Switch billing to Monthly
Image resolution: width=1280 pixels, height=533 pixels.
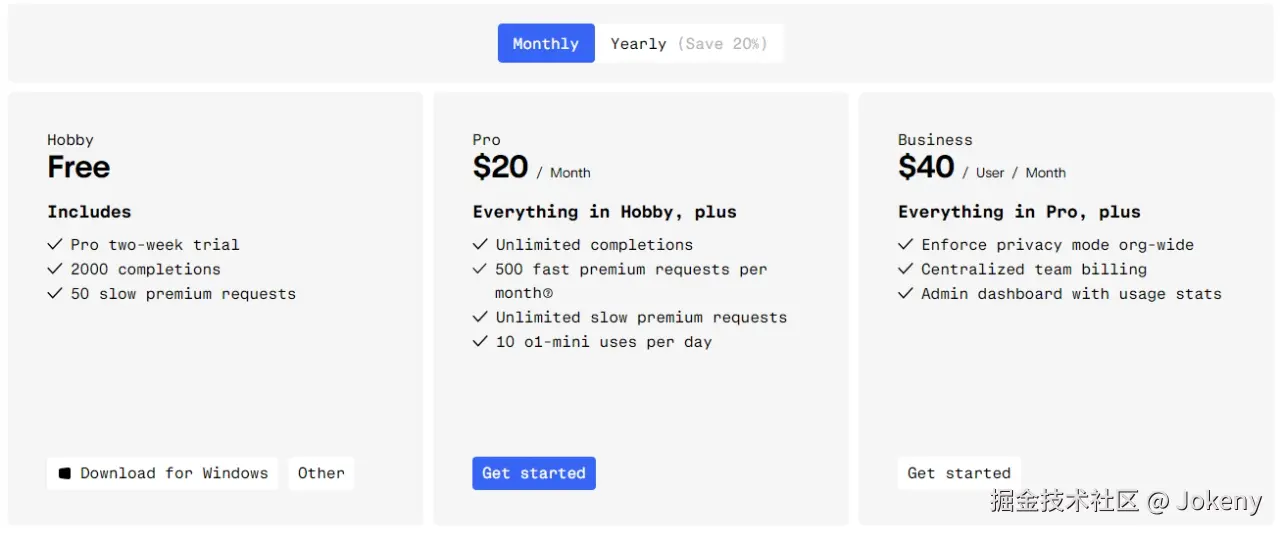pos(545,44)
